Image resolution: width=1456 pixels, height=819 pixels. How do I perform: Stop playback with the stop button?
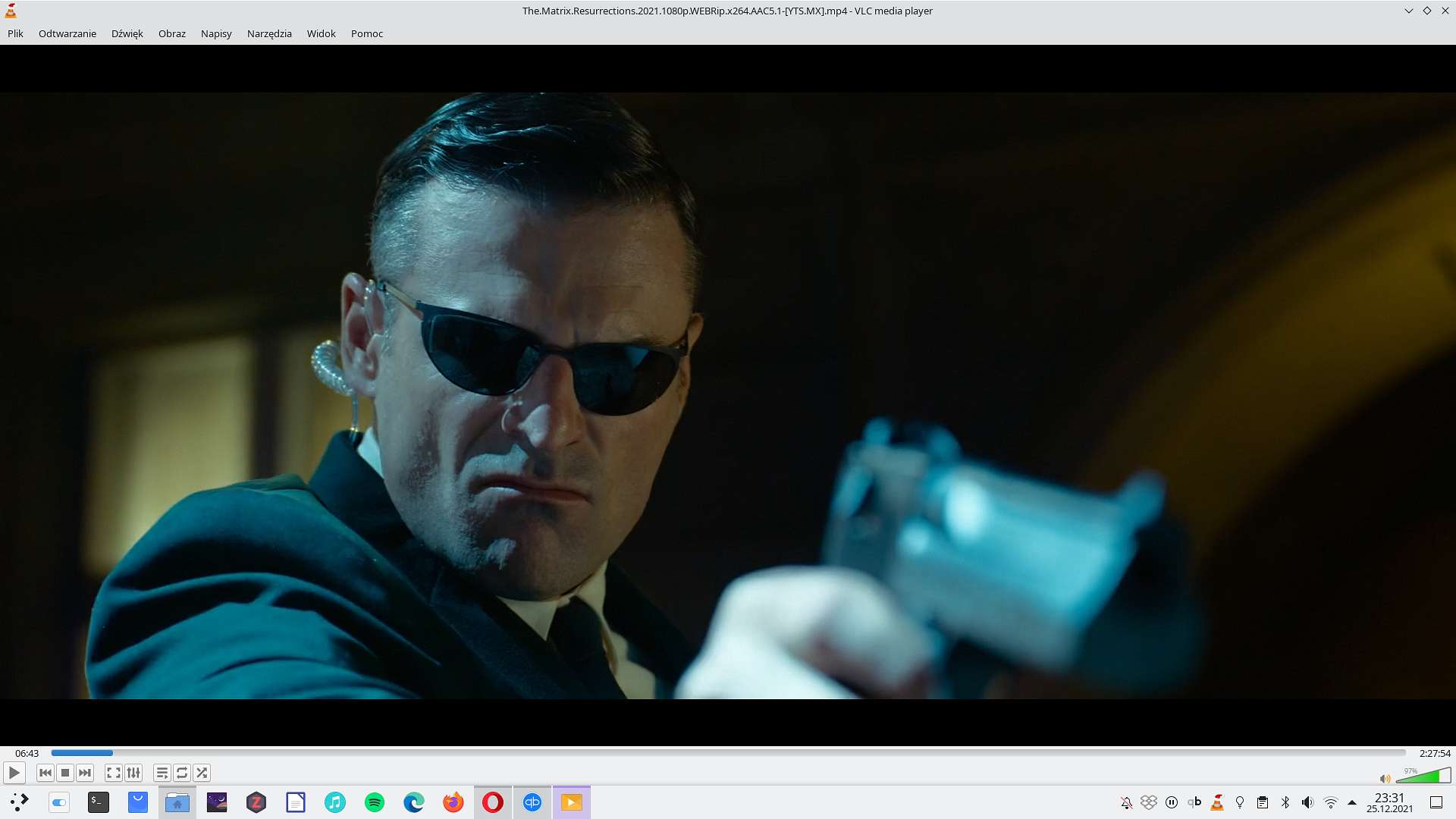click(x=65, y=773)
